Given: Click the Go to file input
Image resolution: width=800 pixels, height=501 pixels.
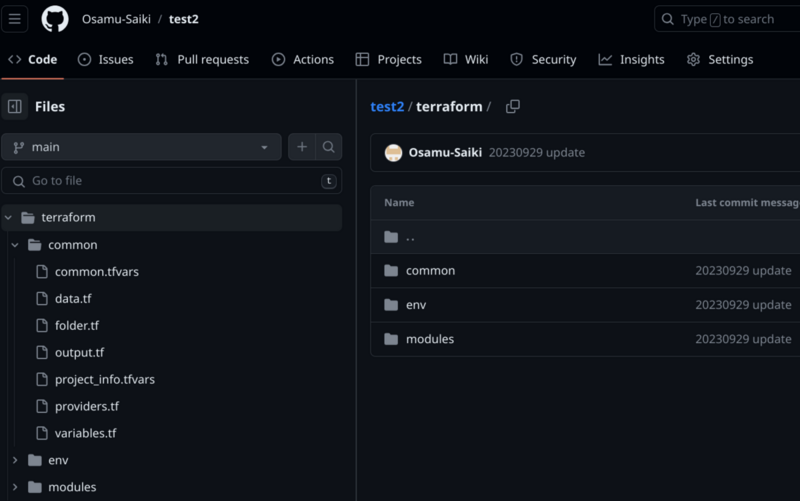Looking at the screenshot, I should [171, 181].
